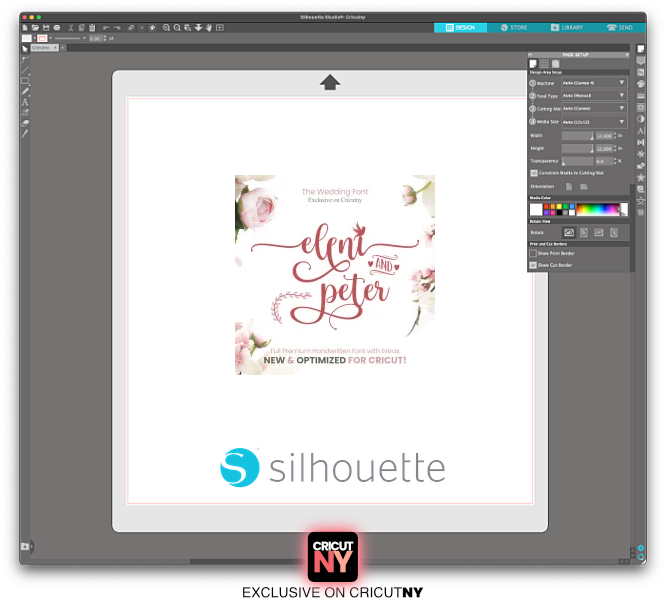Image resolution: width=665 pixels, height=604 pixels.
Task: Switch to the DESIGN tab
Action: (460, 28)
